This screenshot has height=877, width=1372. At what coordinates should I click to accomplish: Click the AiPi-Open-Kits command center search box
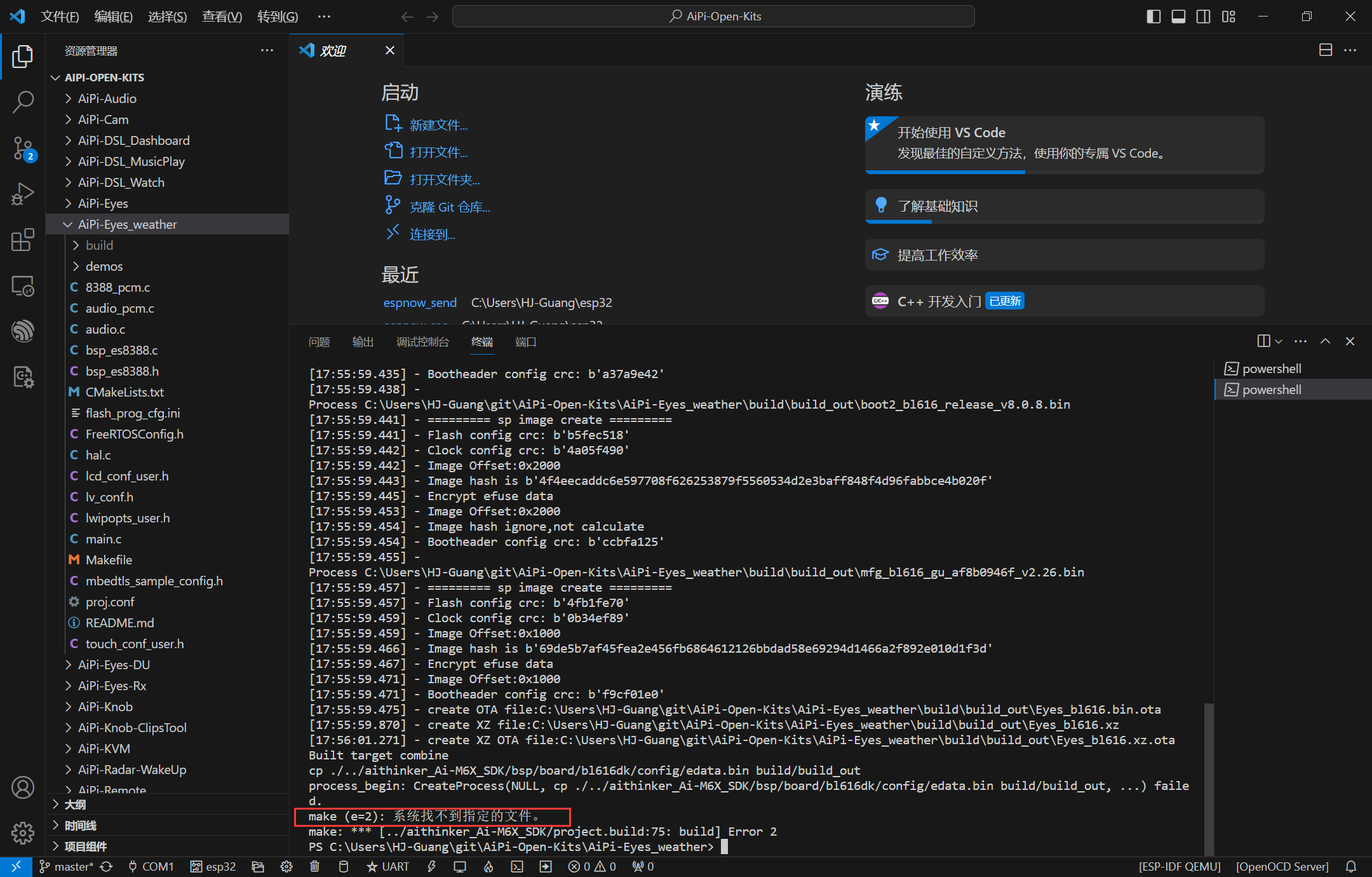tap(713, 17)
